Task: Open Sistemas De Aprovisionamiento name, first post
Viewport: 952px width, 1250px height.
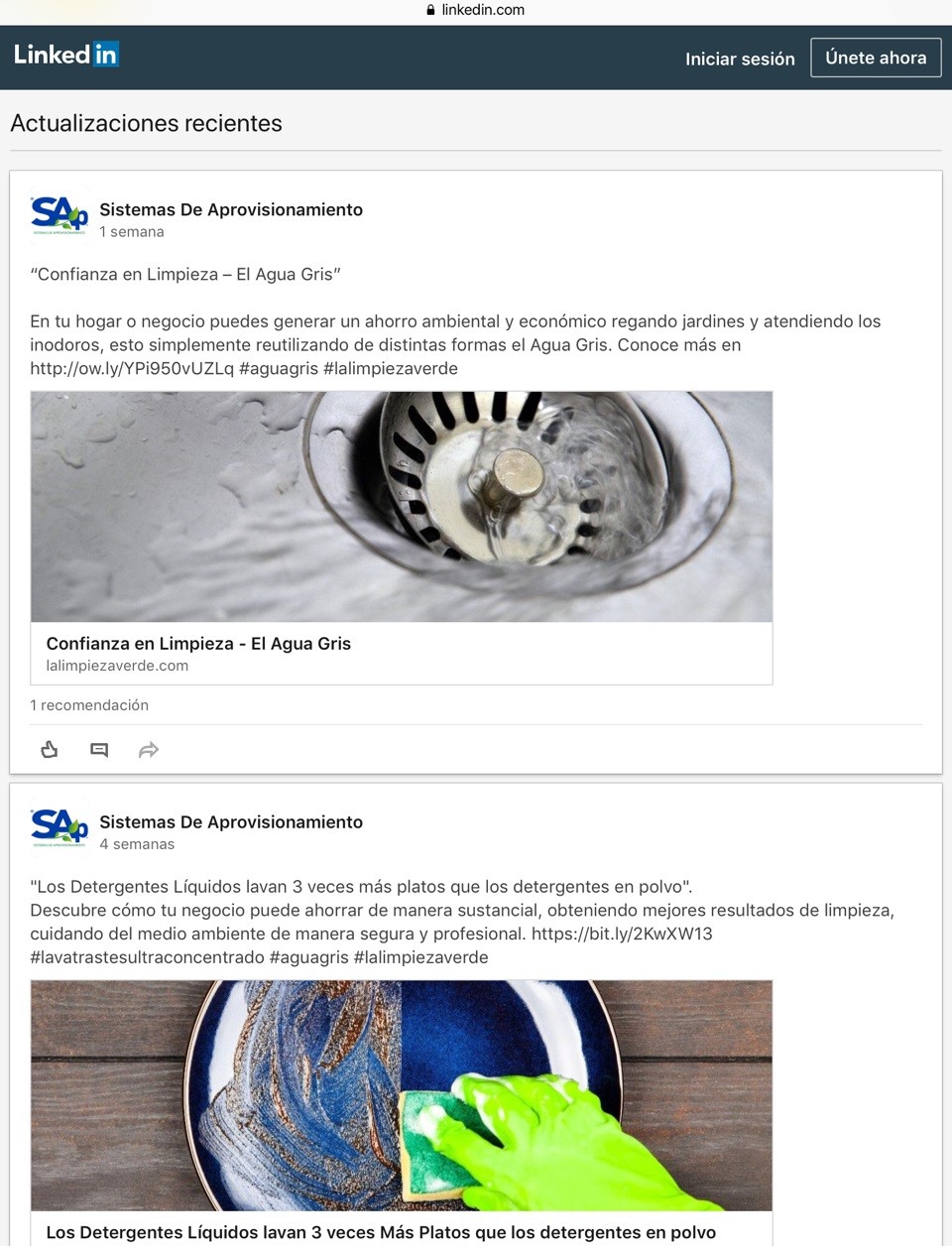Action: 231,209
